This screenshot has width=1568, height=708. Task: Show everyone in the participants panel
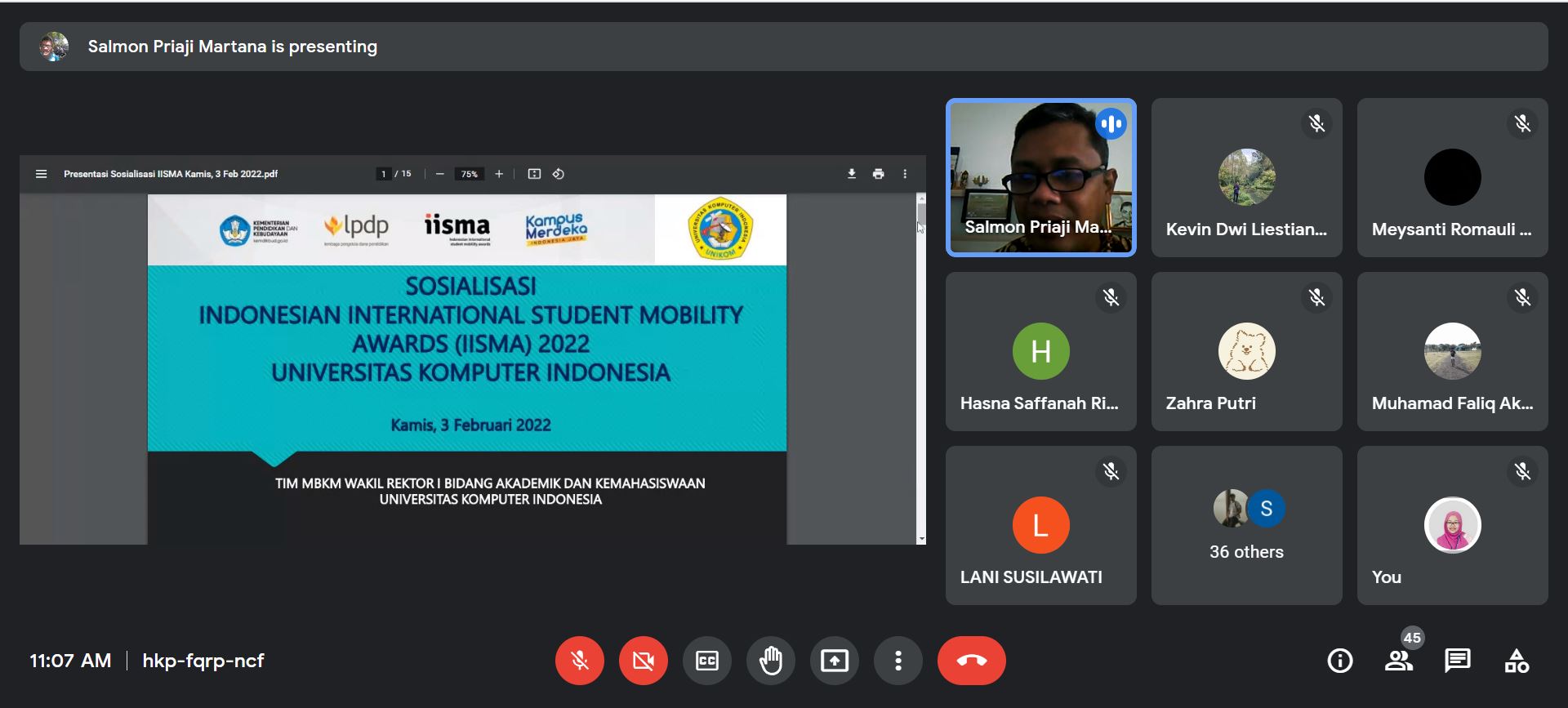1398,661
